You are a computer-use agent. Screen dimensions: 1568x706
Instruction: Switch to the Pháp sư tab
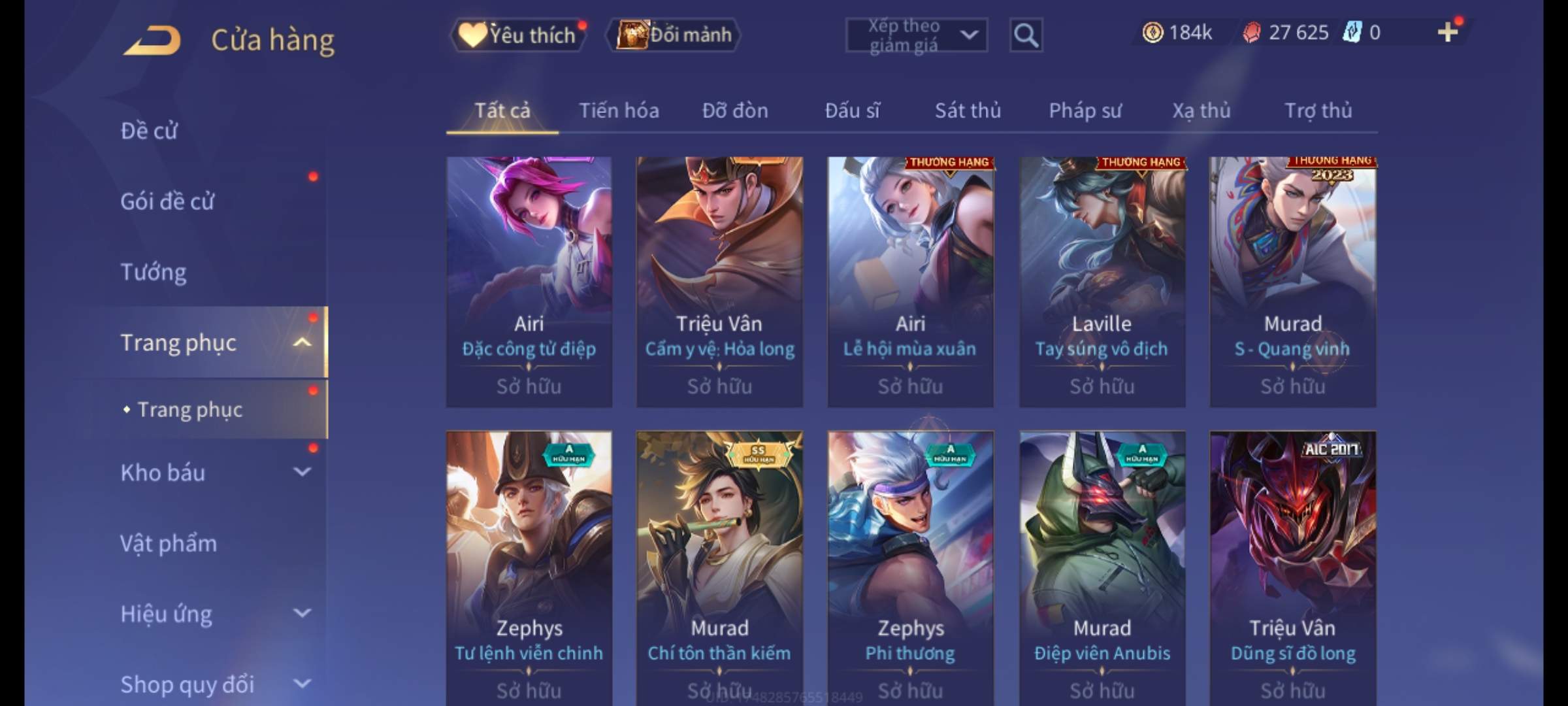(x=1085, y=110)
